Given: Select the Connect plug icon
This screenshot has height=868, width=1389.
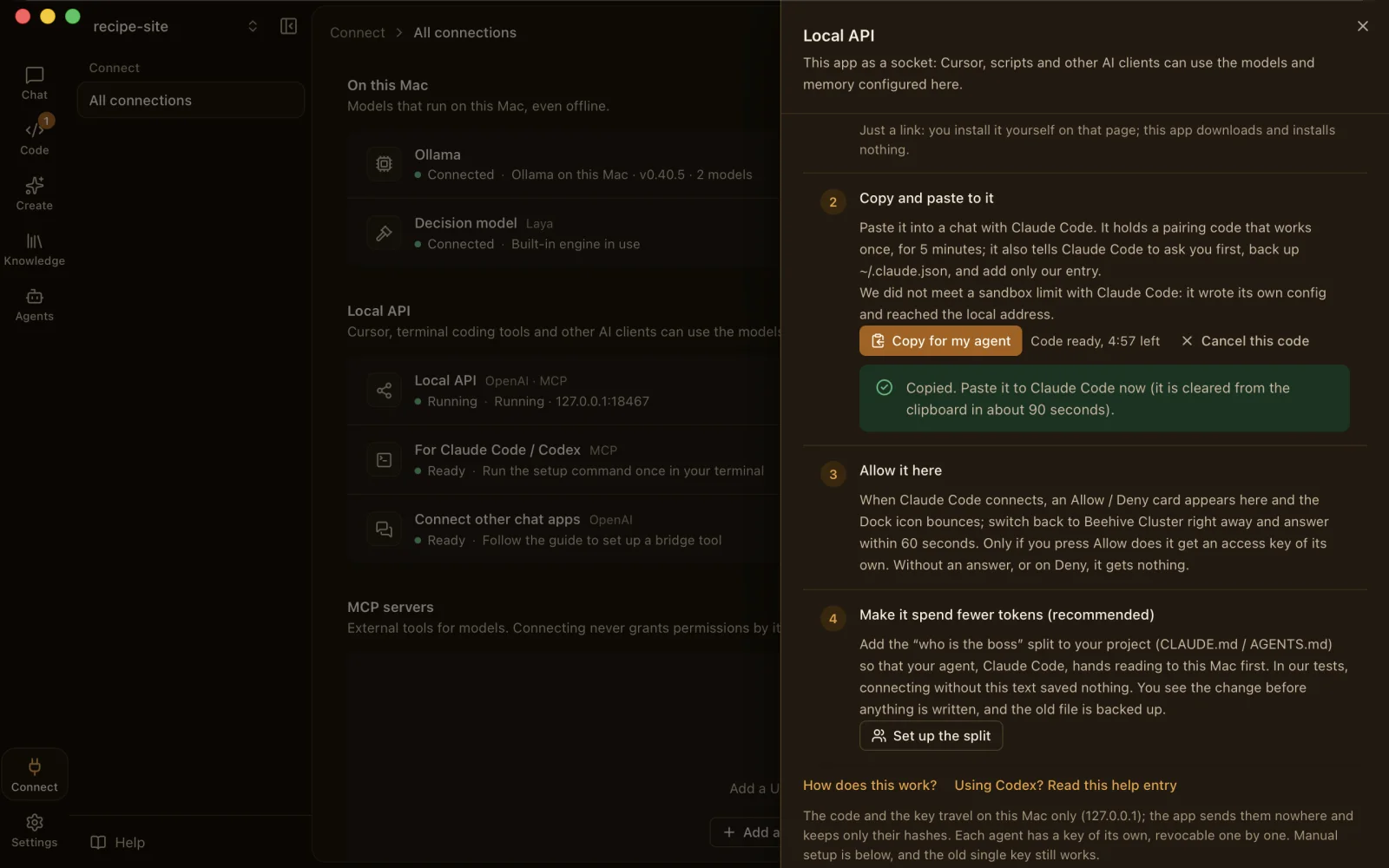Looking at the screenshot, I should point(34,774).
